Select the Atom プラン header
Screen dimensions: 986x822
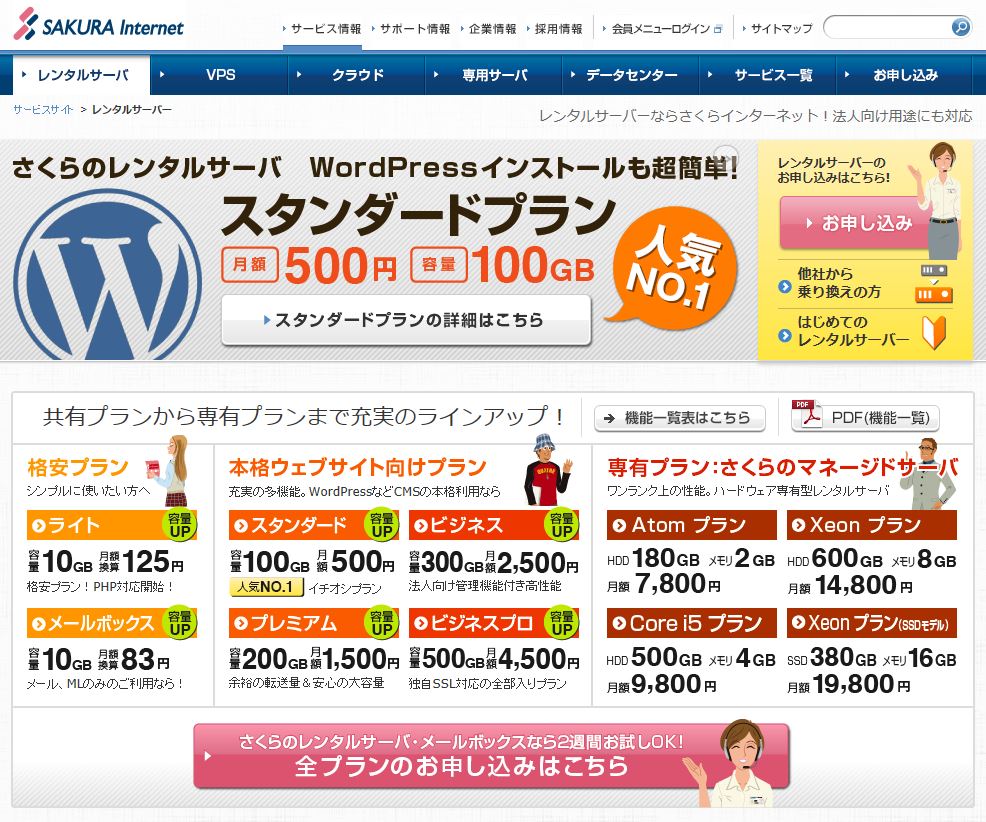(692, 525)
